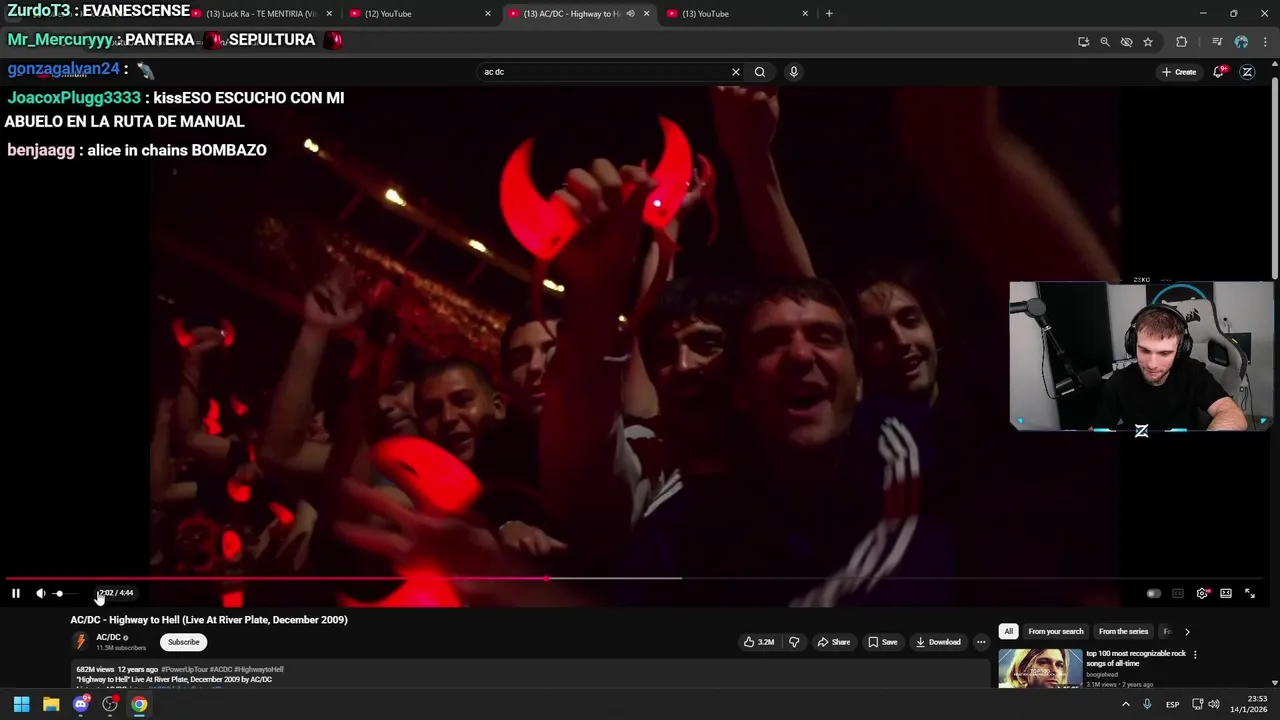
Task: Open the 'top 100 most recognizable rock songs' thumbnail
Action: [x=1040, y=669]
